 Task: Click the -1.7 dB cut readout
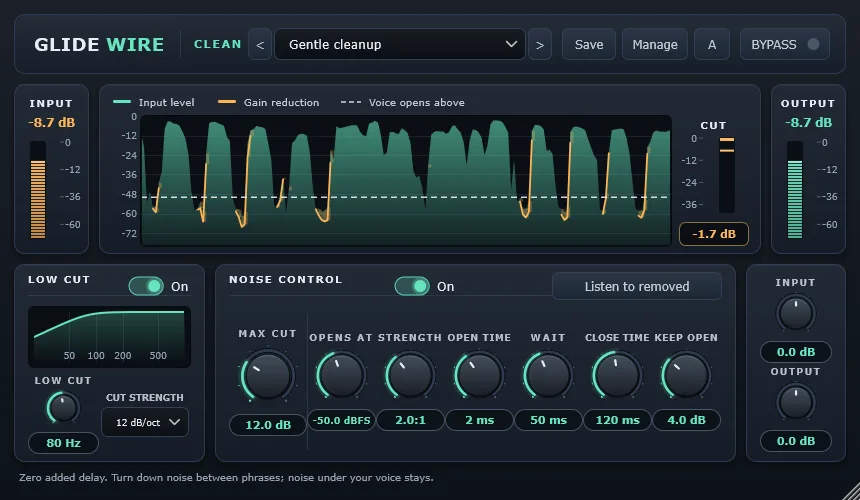click(714, 234)
